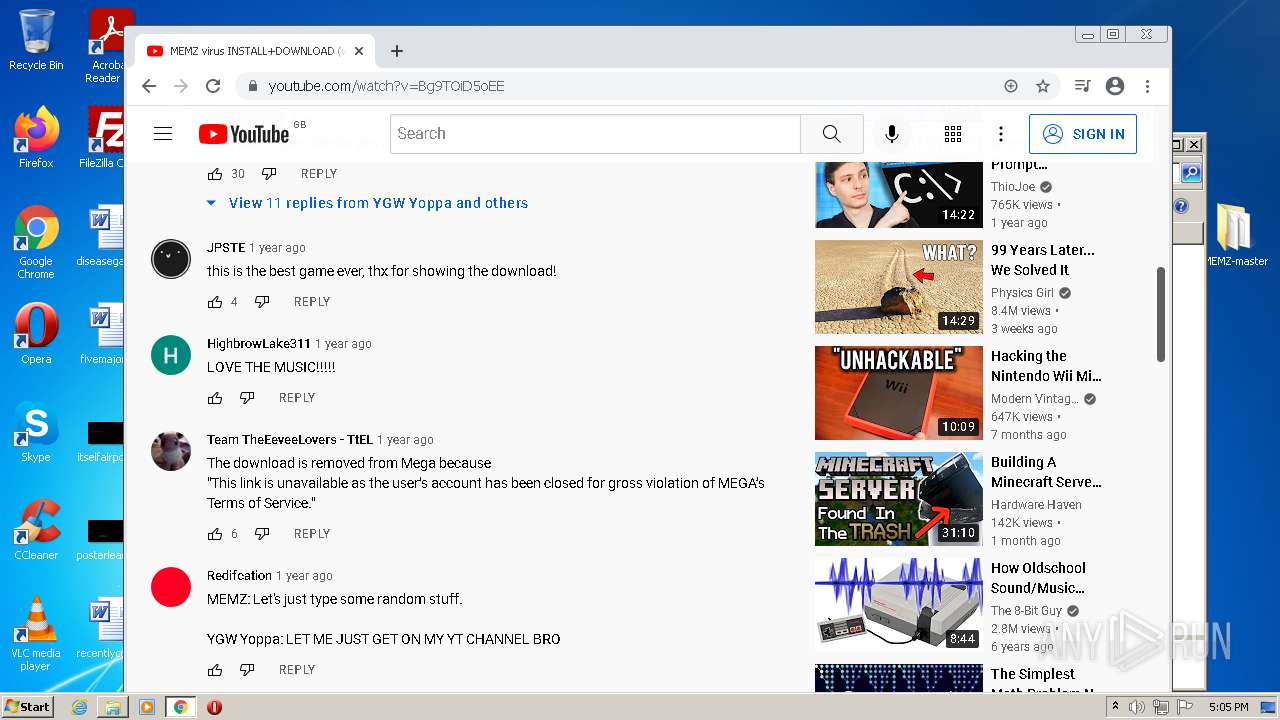The image size is (1280, 720).
Task: Open Internet Explorer from taskbar
Action: click(x=79, y=707)
